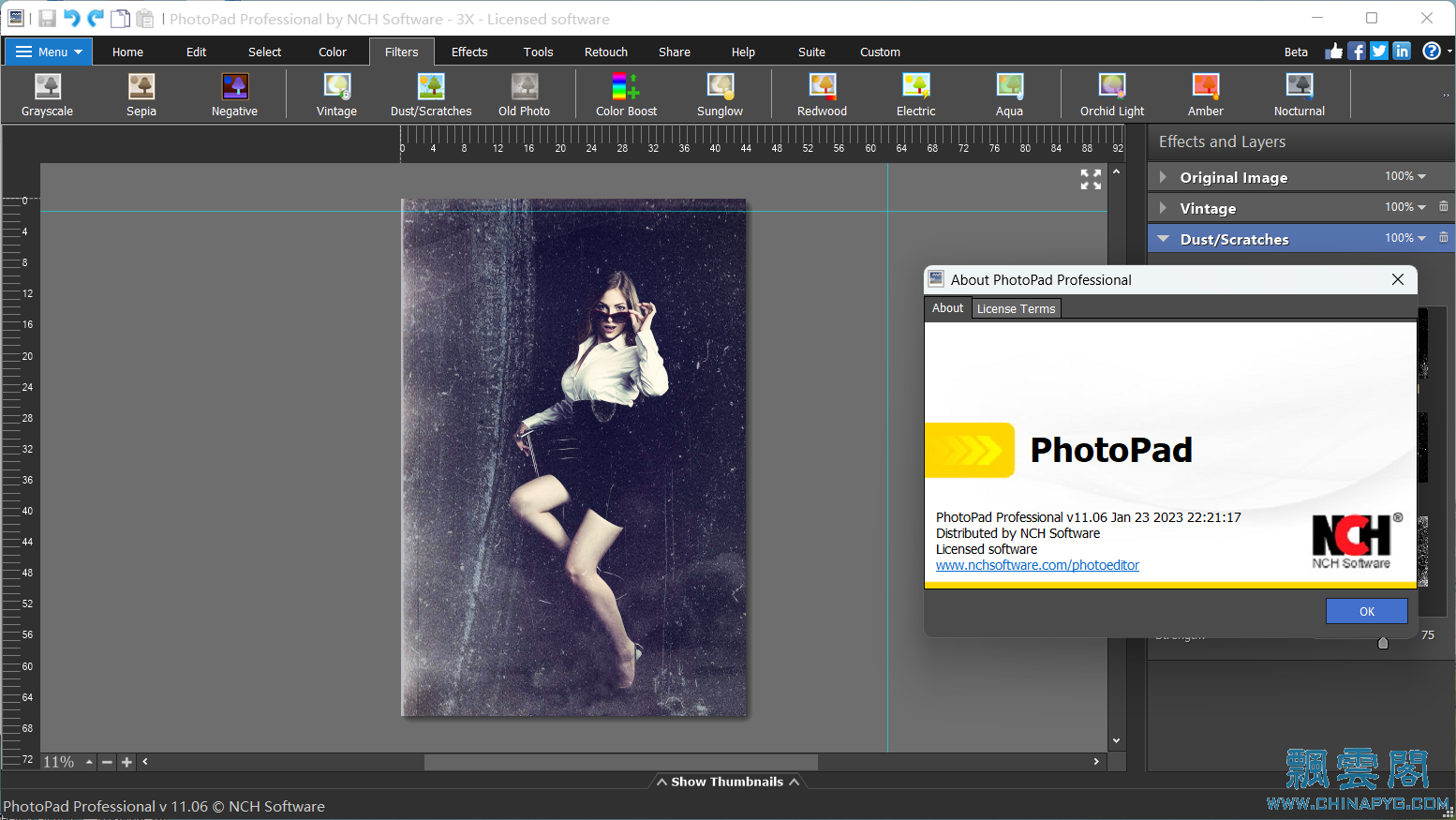Apply the Dust/Scratches filter
Screen dimensions: 1456x820
431,96
